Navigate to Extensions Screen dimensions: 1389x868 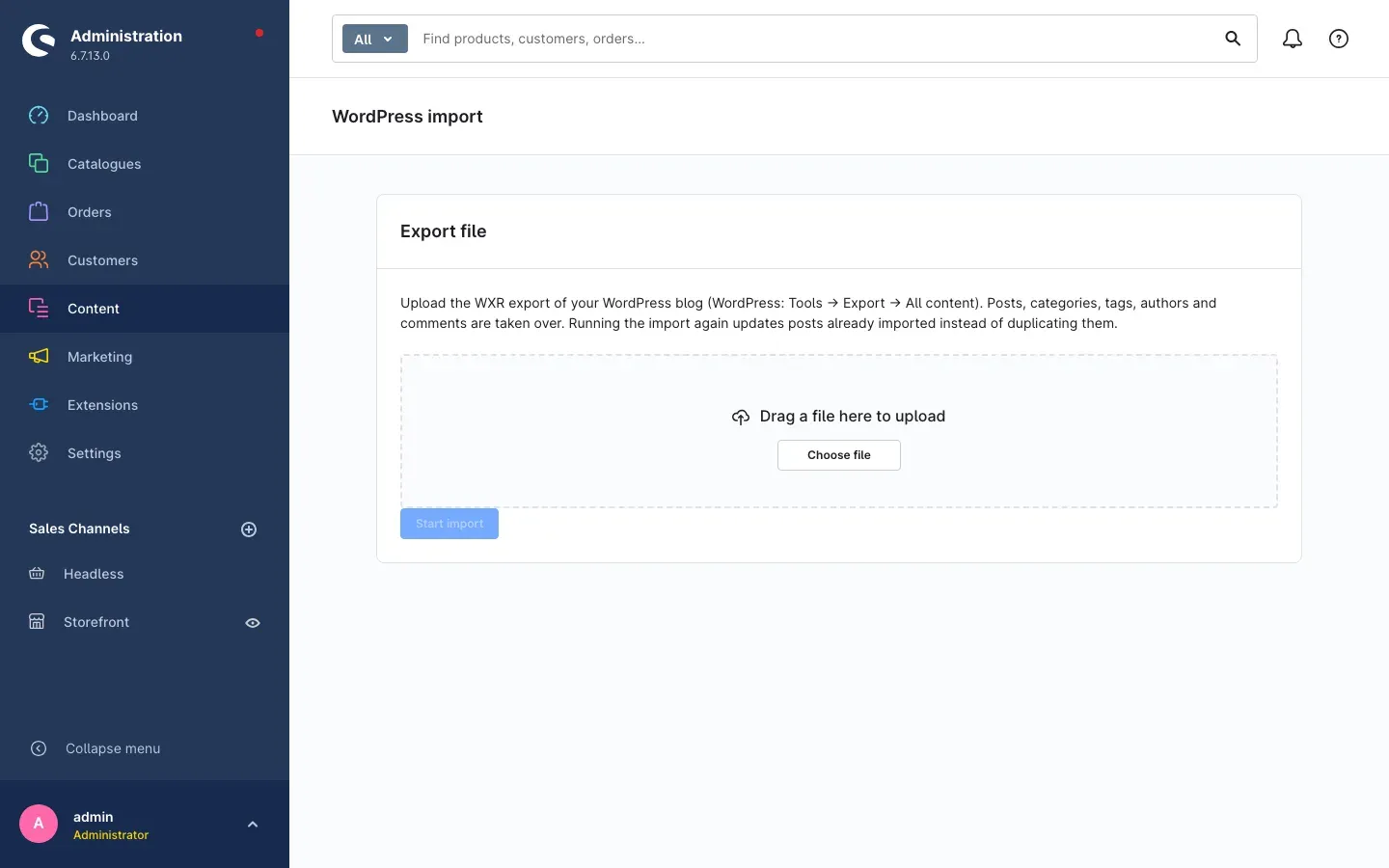[x=145, y=405]
